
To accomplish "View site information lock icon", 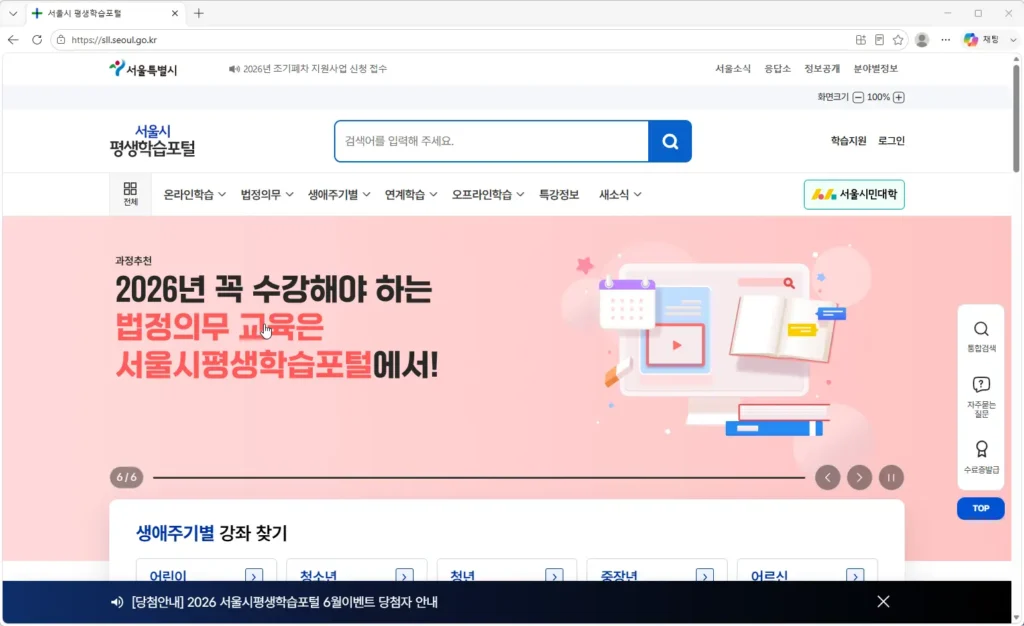I will click(x=61, y=40).
